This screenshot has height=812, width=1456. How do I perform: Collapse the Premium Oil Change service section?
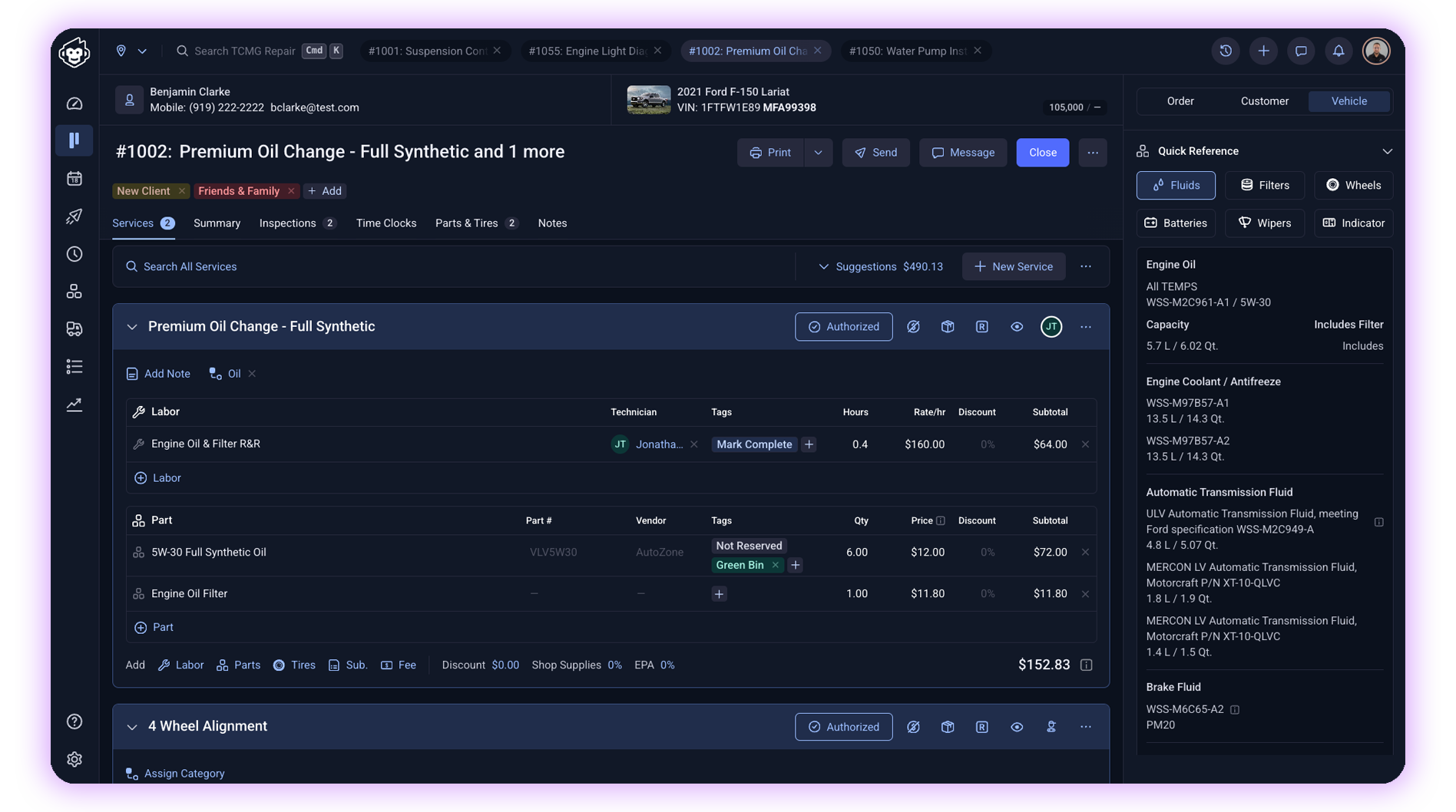pos(132,327)
